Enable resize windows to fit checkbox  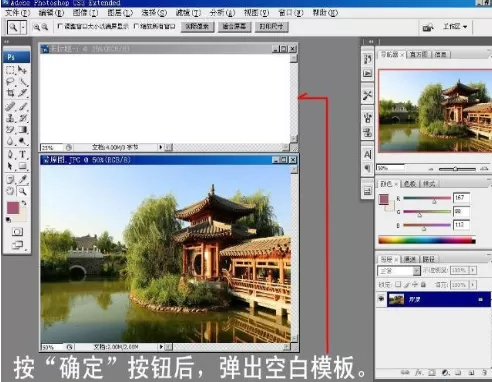click(x=60, y=26)
